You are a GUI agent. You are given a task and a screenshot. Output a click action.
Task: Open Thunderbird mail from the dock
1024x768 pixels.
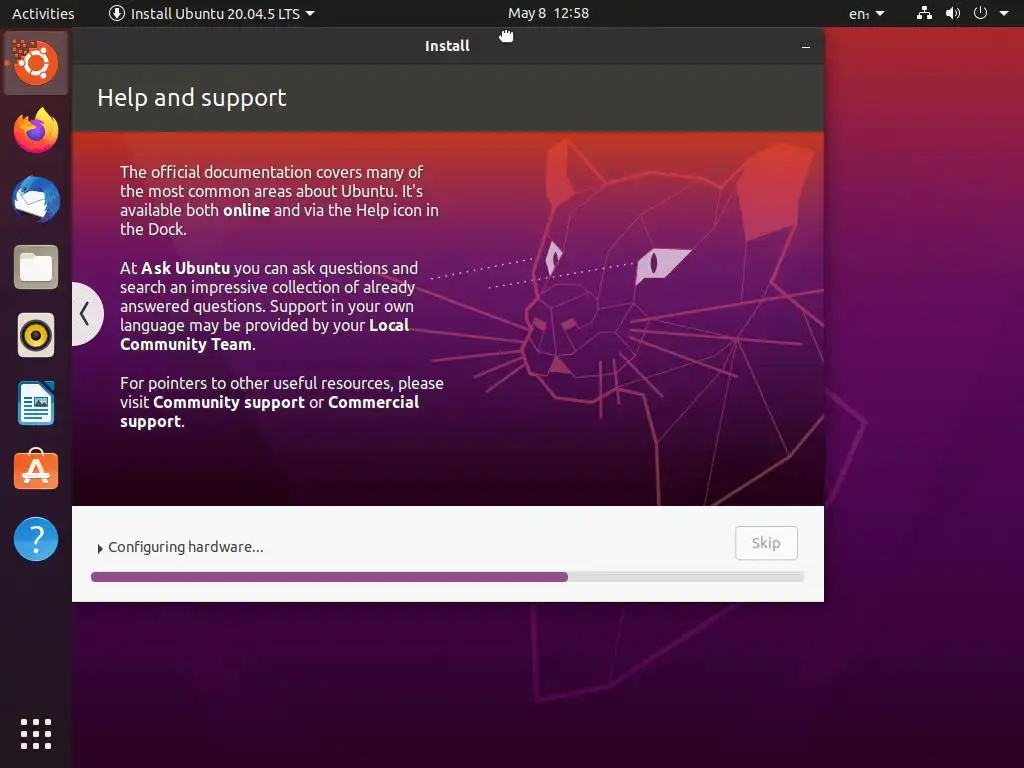click(36, 199)
